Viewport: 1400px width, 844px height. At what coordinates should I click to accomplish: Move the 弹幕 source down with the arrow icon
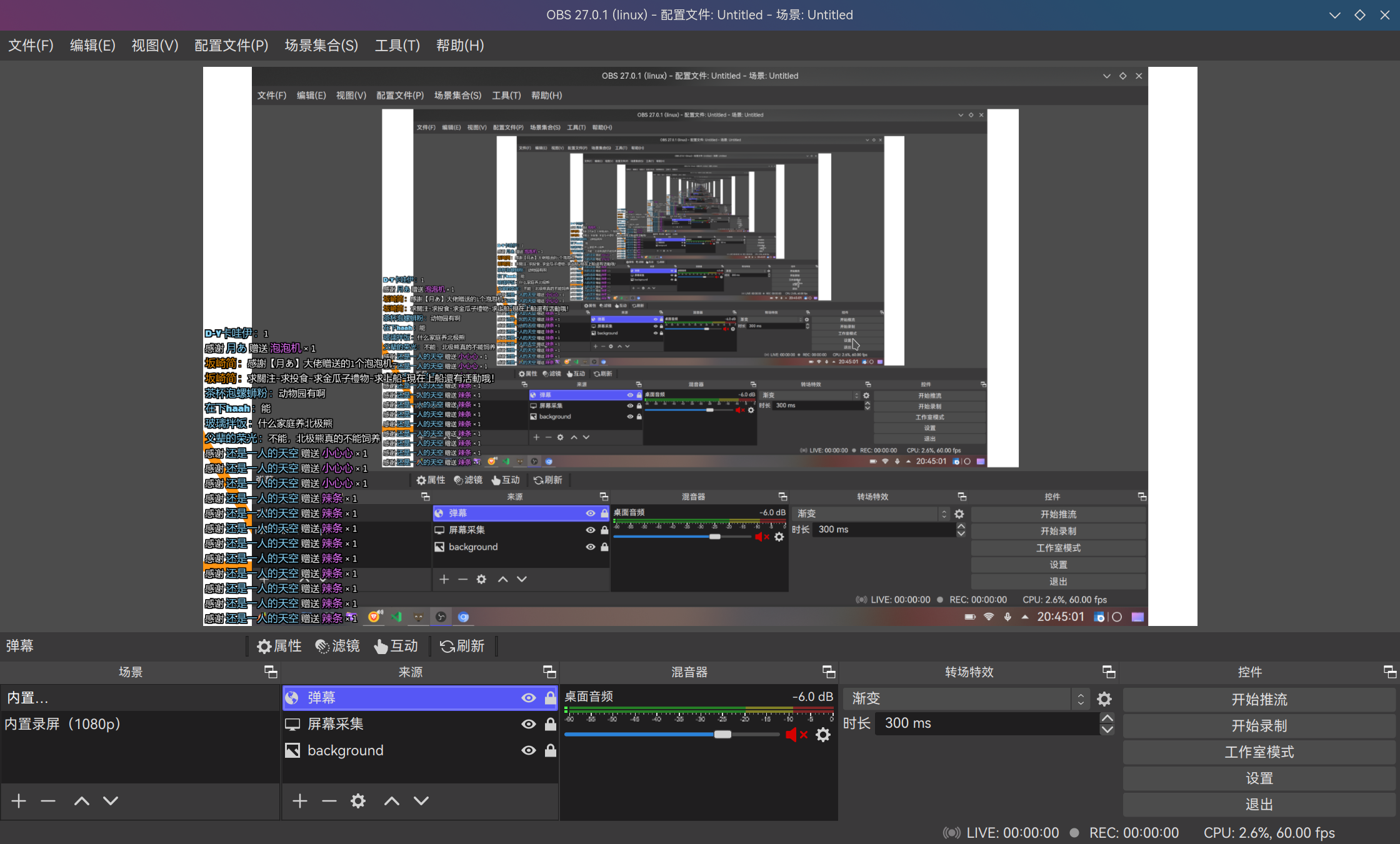(x=421, y=801)
